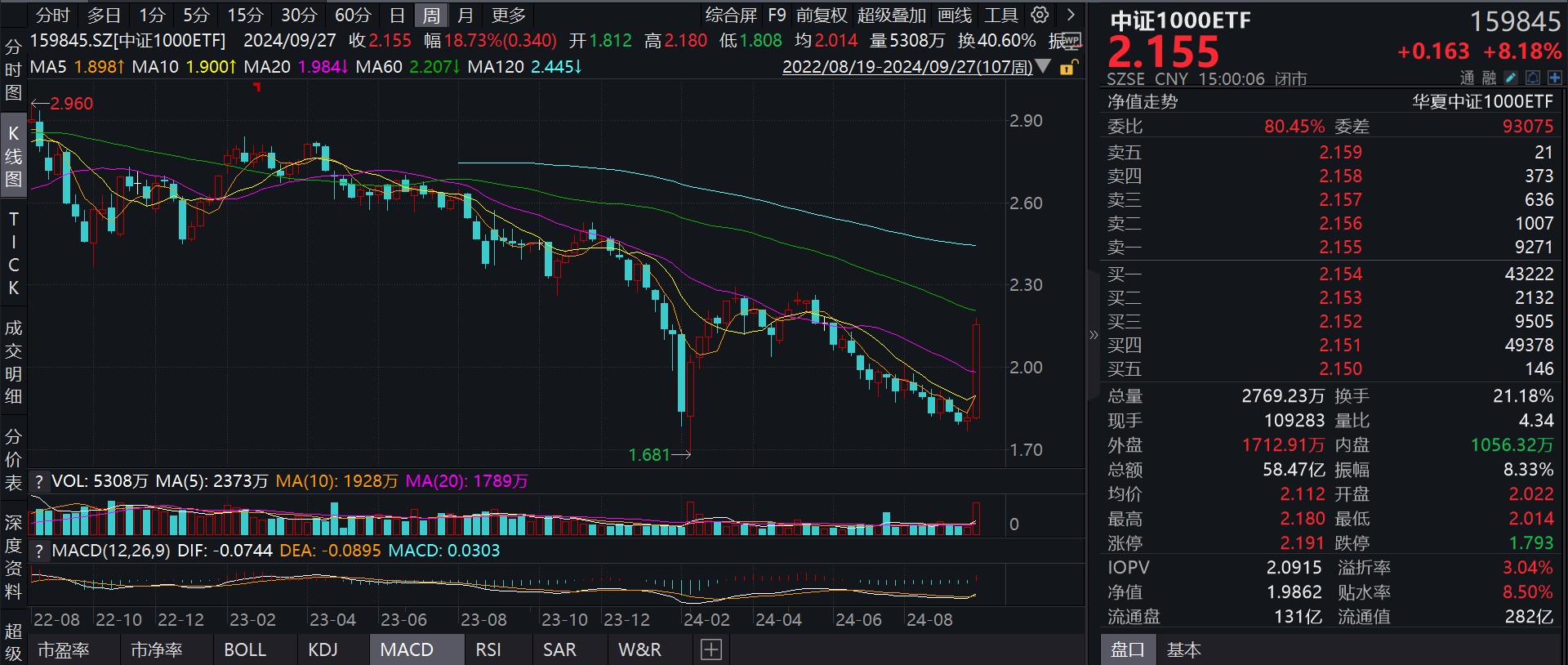The width and height of the screenshot is (1568, 665).
Task: Open the 工具 tools menu
Action: [1000, 15]
